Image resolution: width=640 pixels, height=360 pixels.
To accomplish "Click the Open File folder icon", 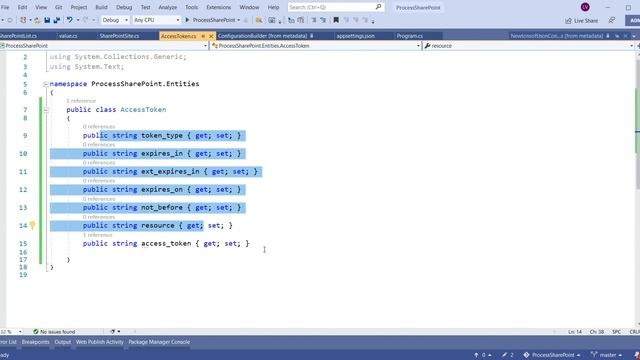I will point(37,20).
